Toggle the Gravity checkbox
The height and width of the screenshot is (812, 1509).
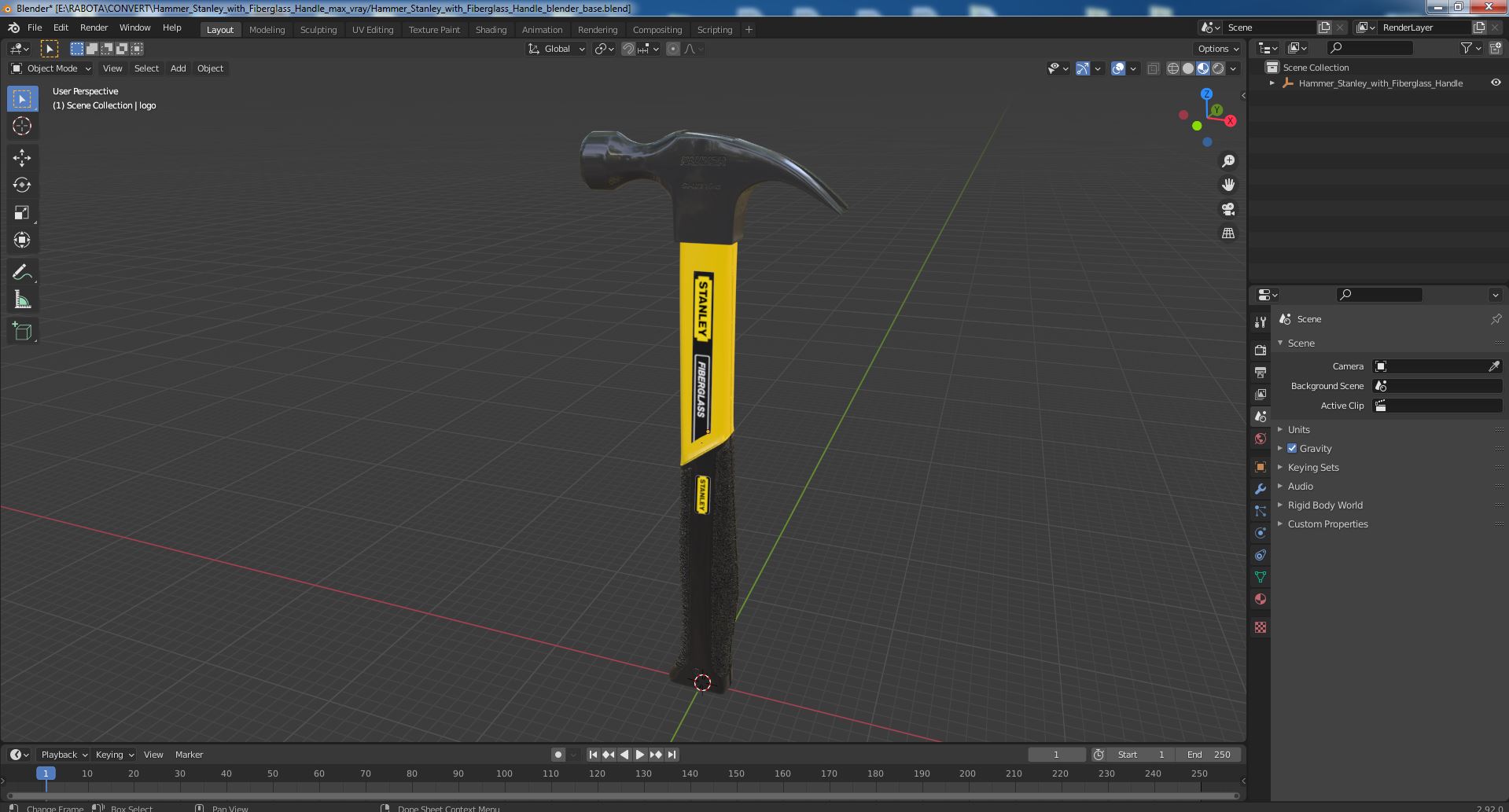(1292, 448)
